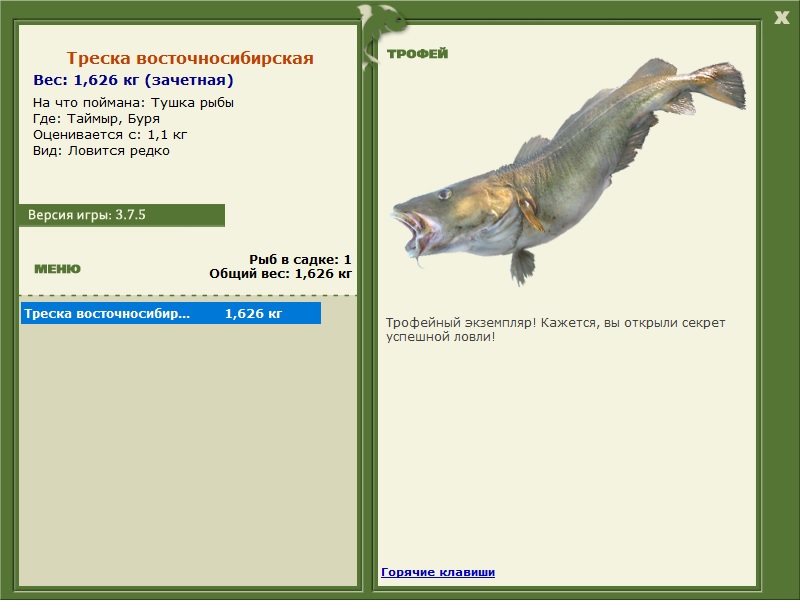Click the Трофейный экземпляр message text
This screenshot has width=800, height=614.
coord(555,330)
